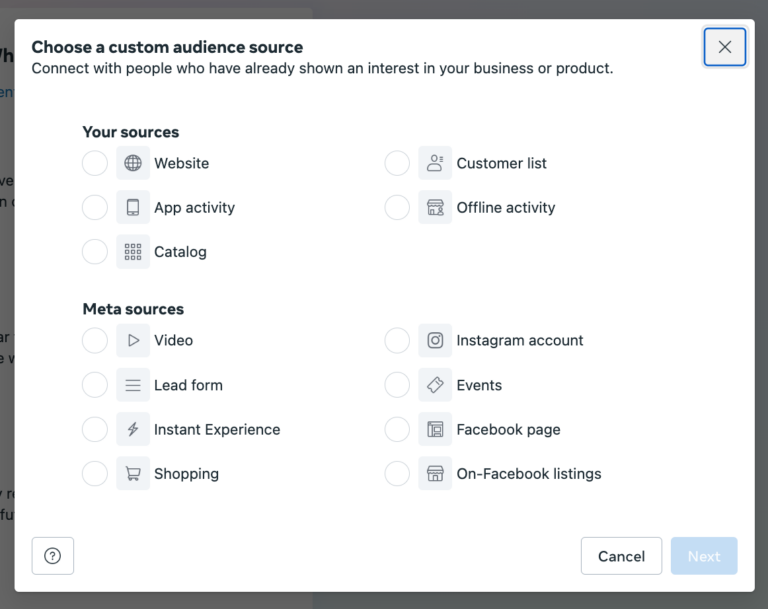Click the On-Facebook listings label text
Viewport: 768px width, 609px height.
(529, 474)
